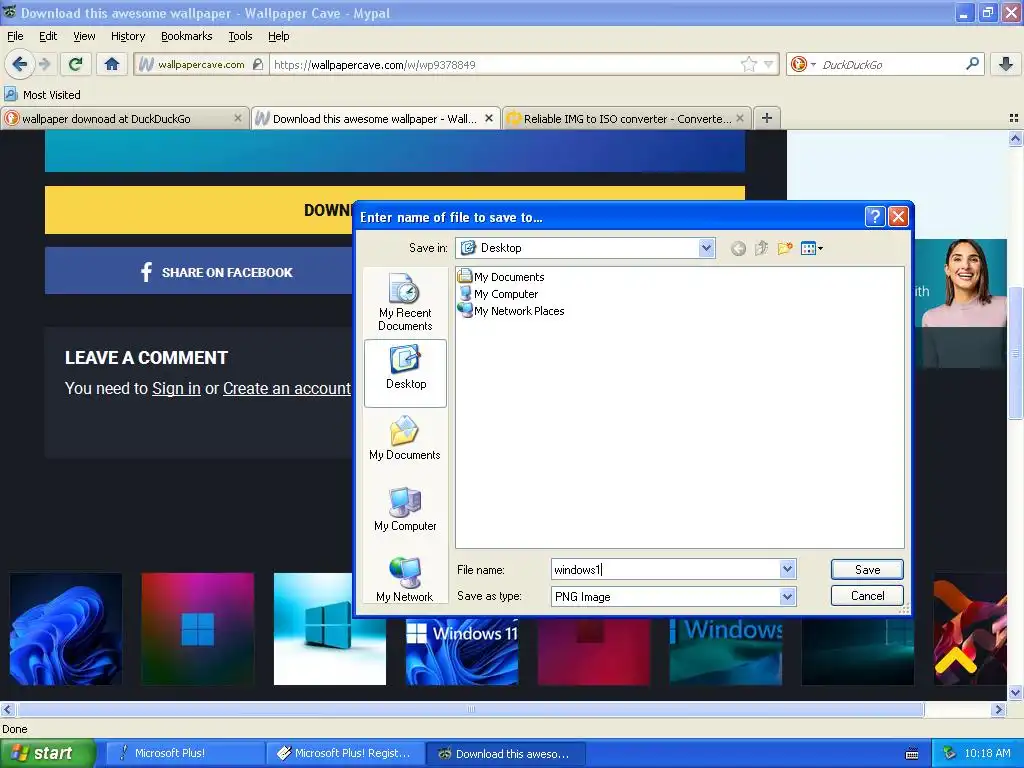Expand the Save as type PNG Image dropdown
This screenshot has width=1024, height=768.
(787, 596)
